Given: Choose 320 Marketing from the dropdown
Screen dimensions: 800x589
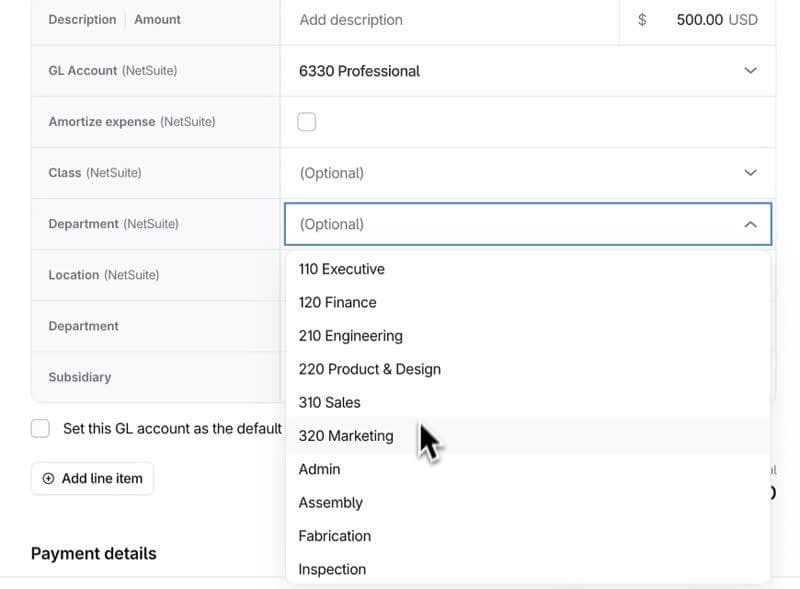Looking at the screenshot, I should tap(346, 436).
